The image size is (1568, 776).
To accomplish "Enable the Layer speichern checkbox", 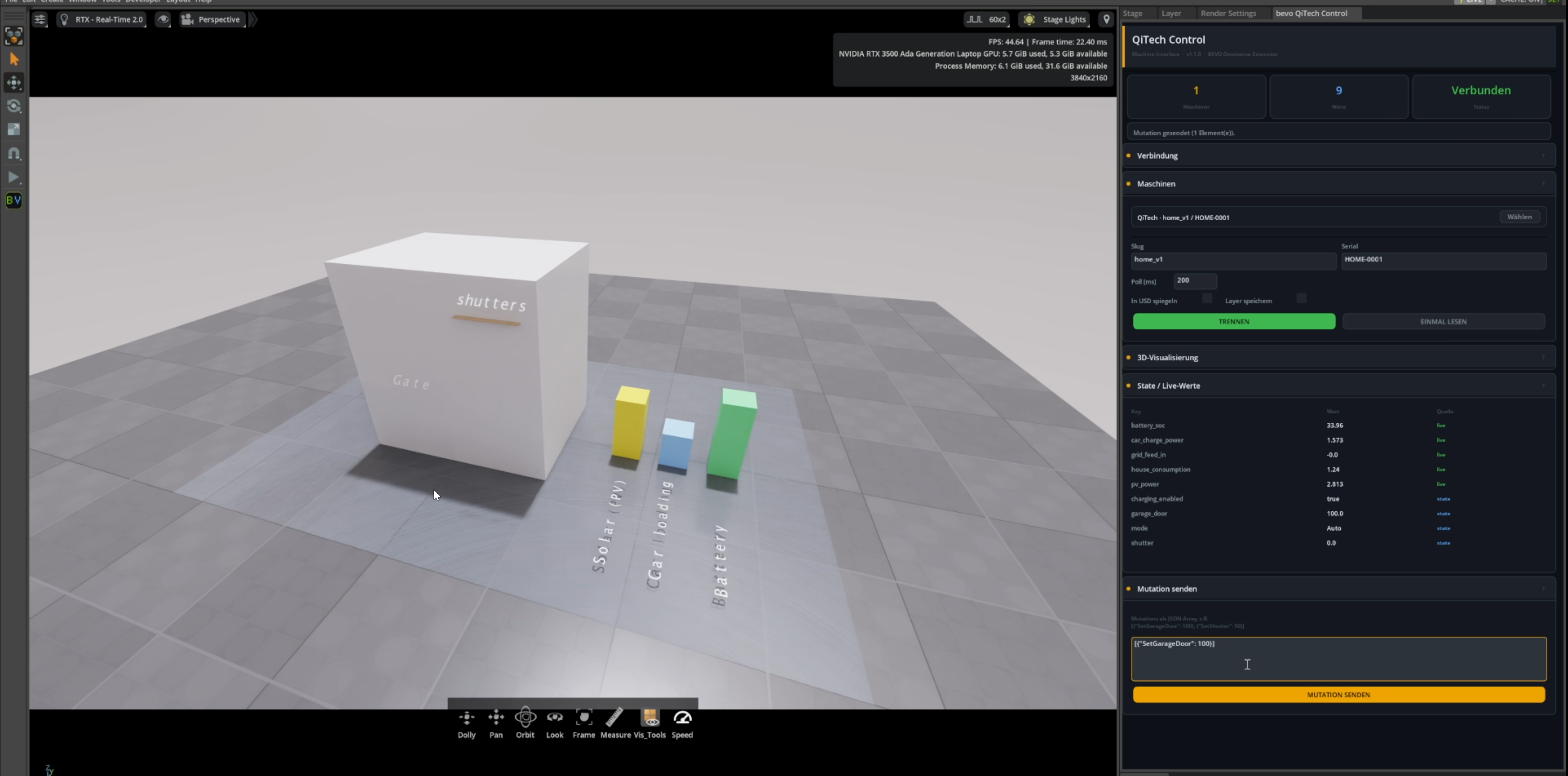I will 1301,298.
